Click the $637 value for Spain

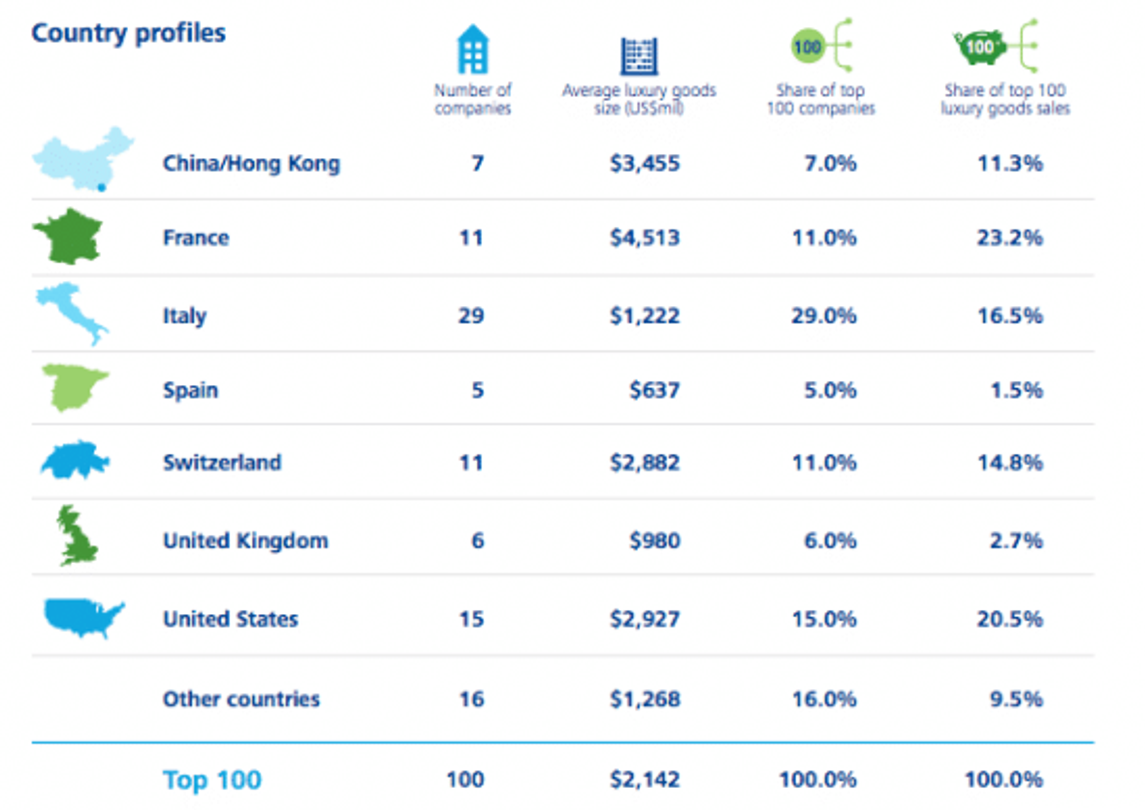click(655, 390)
